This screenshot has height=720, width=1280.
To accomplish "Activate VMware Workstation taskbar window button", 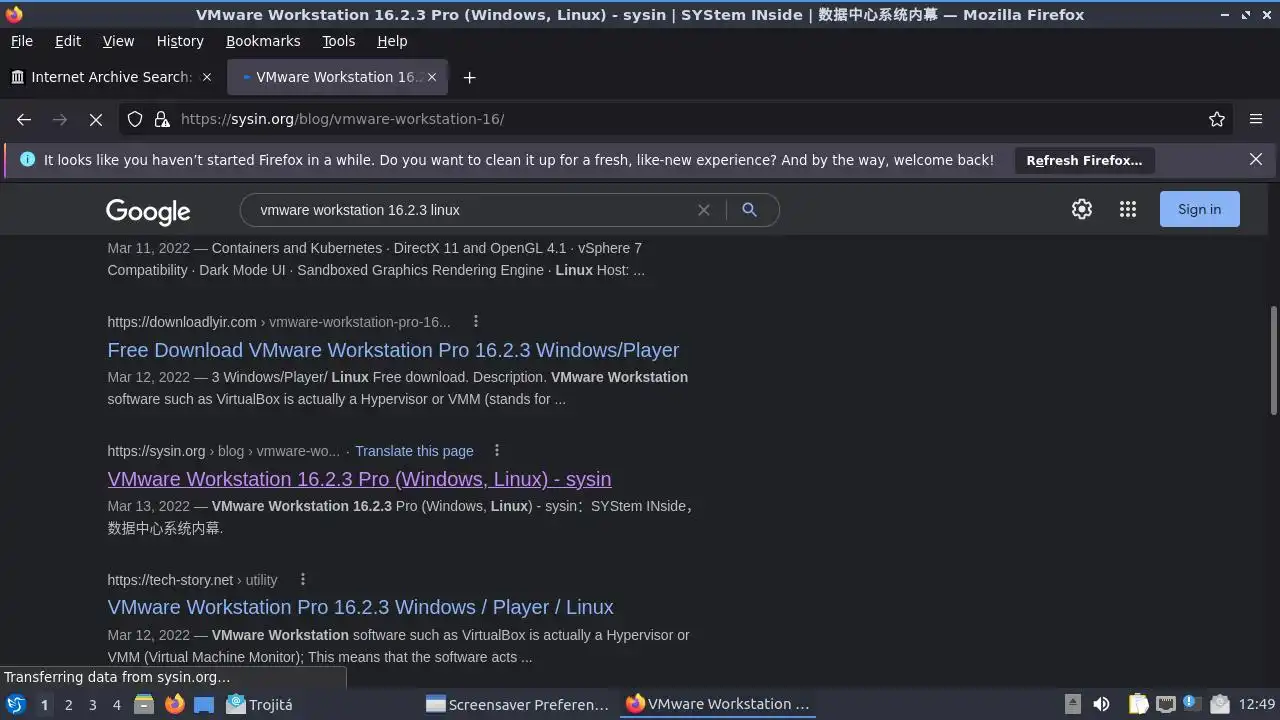I will tap(718, 704).
